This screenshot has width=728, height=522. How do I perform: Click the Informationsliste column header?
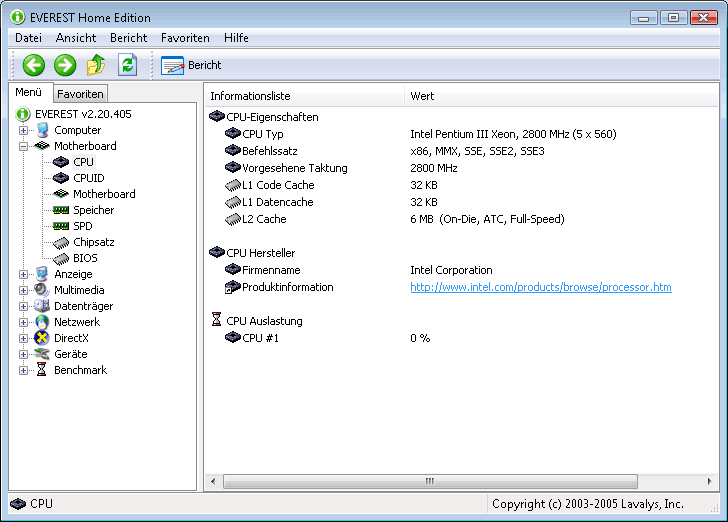pos(305,96)
